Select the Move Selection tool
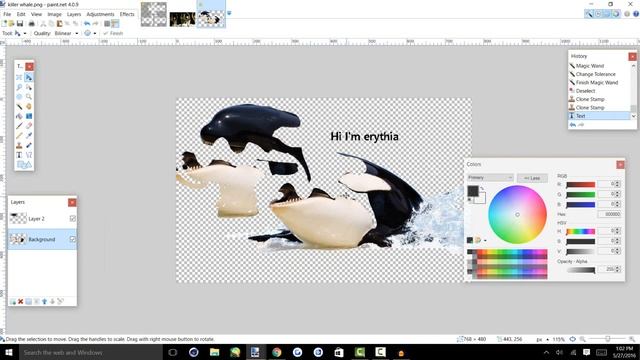Viewport: 640px width, 360px height. click(29, 87)
